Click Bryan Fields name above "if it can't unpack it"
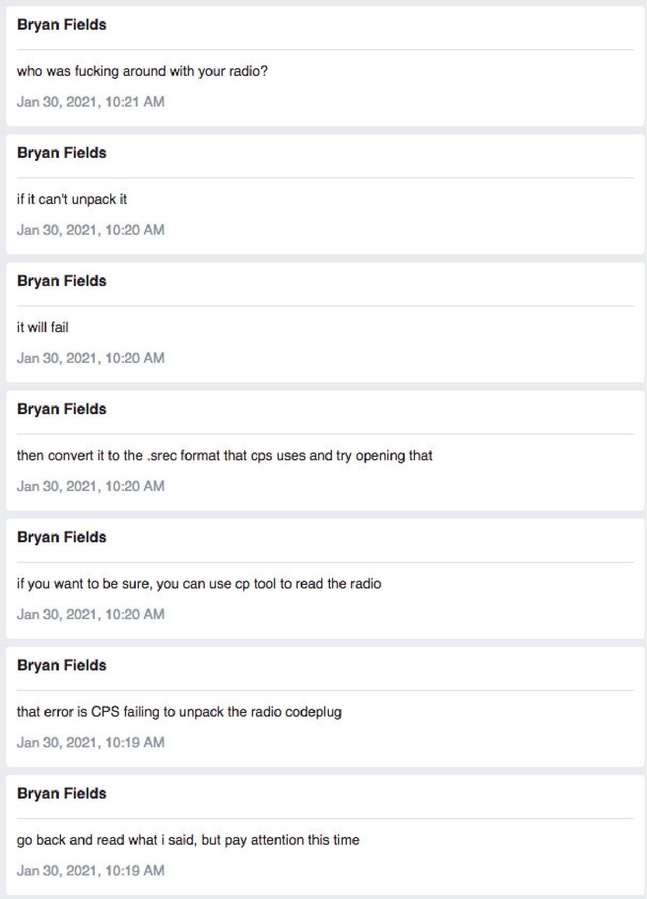This screenshot has width=647, height=899. (62, 153)
